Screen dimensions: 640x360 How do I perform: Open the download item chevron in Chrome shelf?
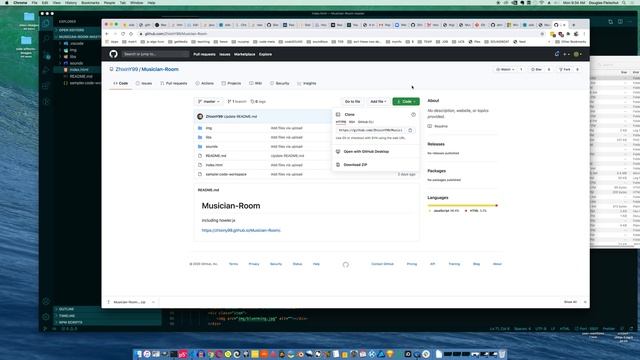153,302
